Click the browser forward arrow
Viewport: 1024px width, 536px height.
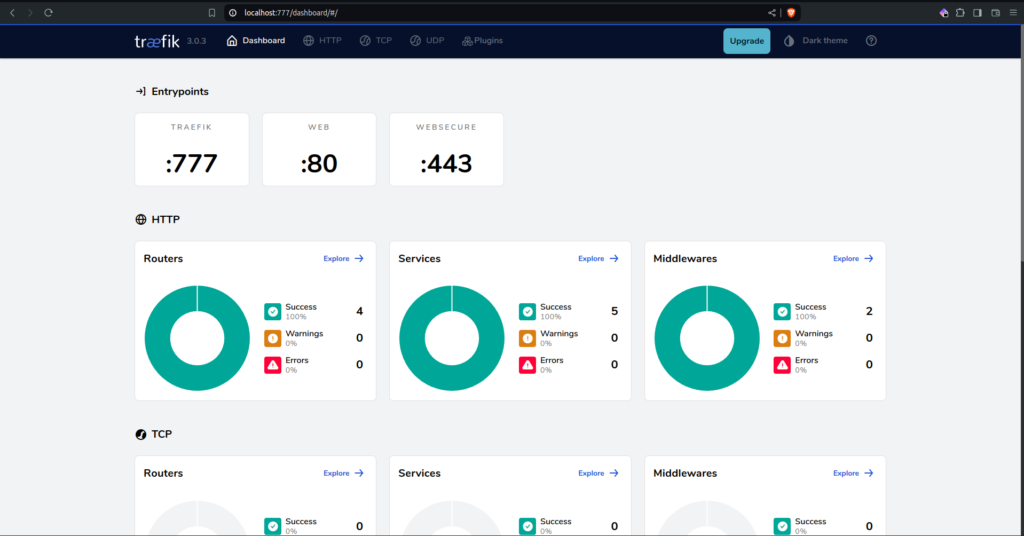pyautogui.click(x=30, y=12)
